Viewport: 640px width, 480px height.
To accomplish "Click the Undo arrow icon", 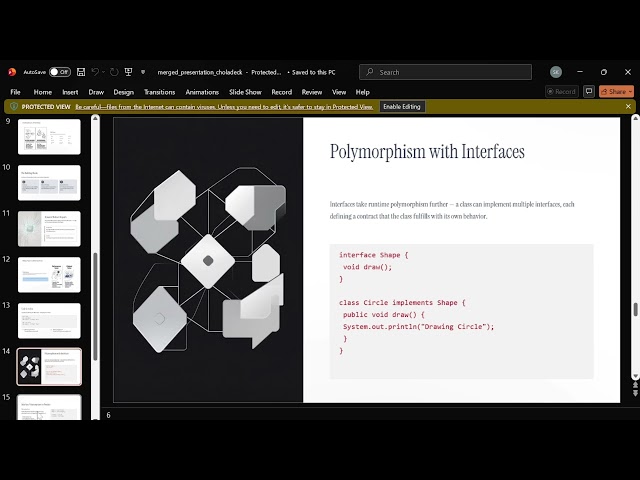I will pos(95,72).
